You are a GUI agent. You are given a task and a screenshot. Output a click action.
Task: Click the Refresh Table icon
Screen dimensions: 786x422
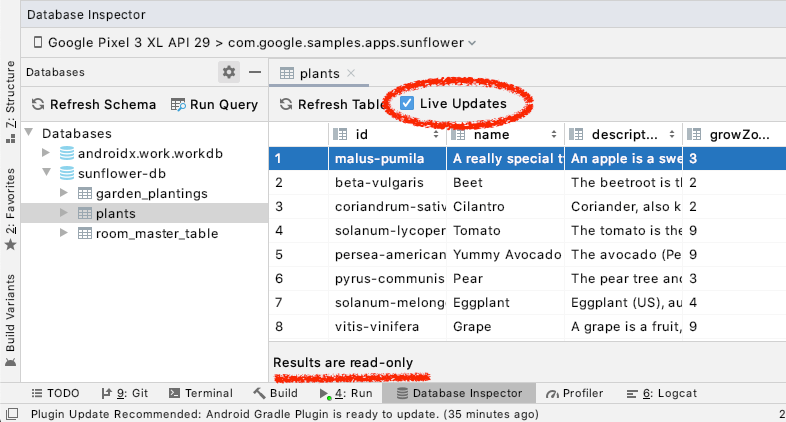coord(286,104)
